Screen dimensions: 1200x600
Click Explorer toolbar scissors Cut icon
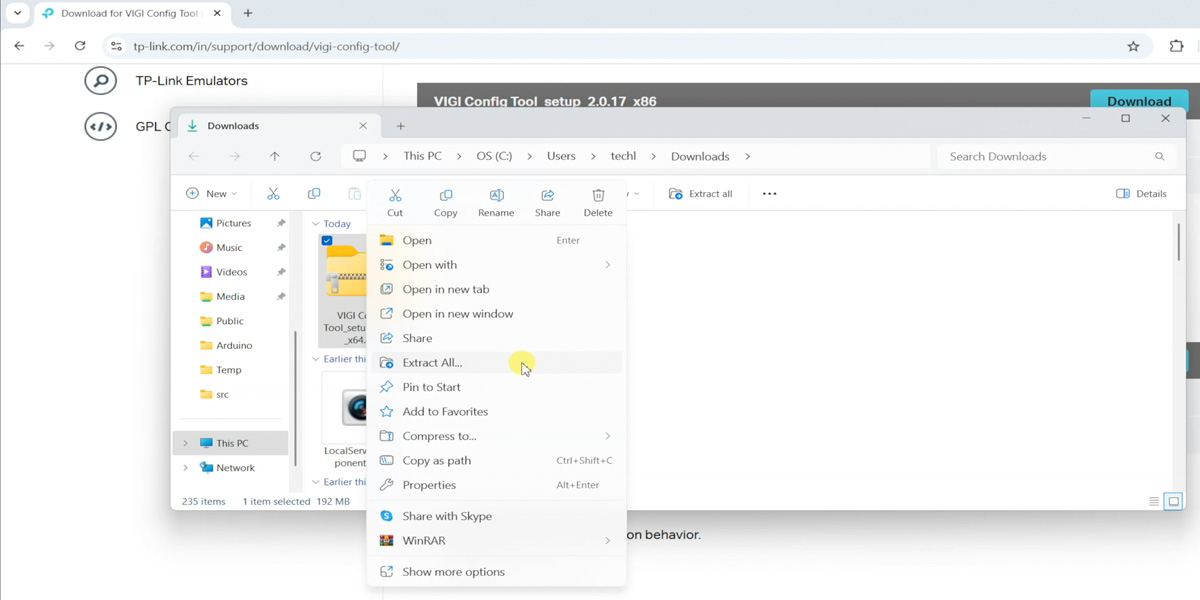273,194
